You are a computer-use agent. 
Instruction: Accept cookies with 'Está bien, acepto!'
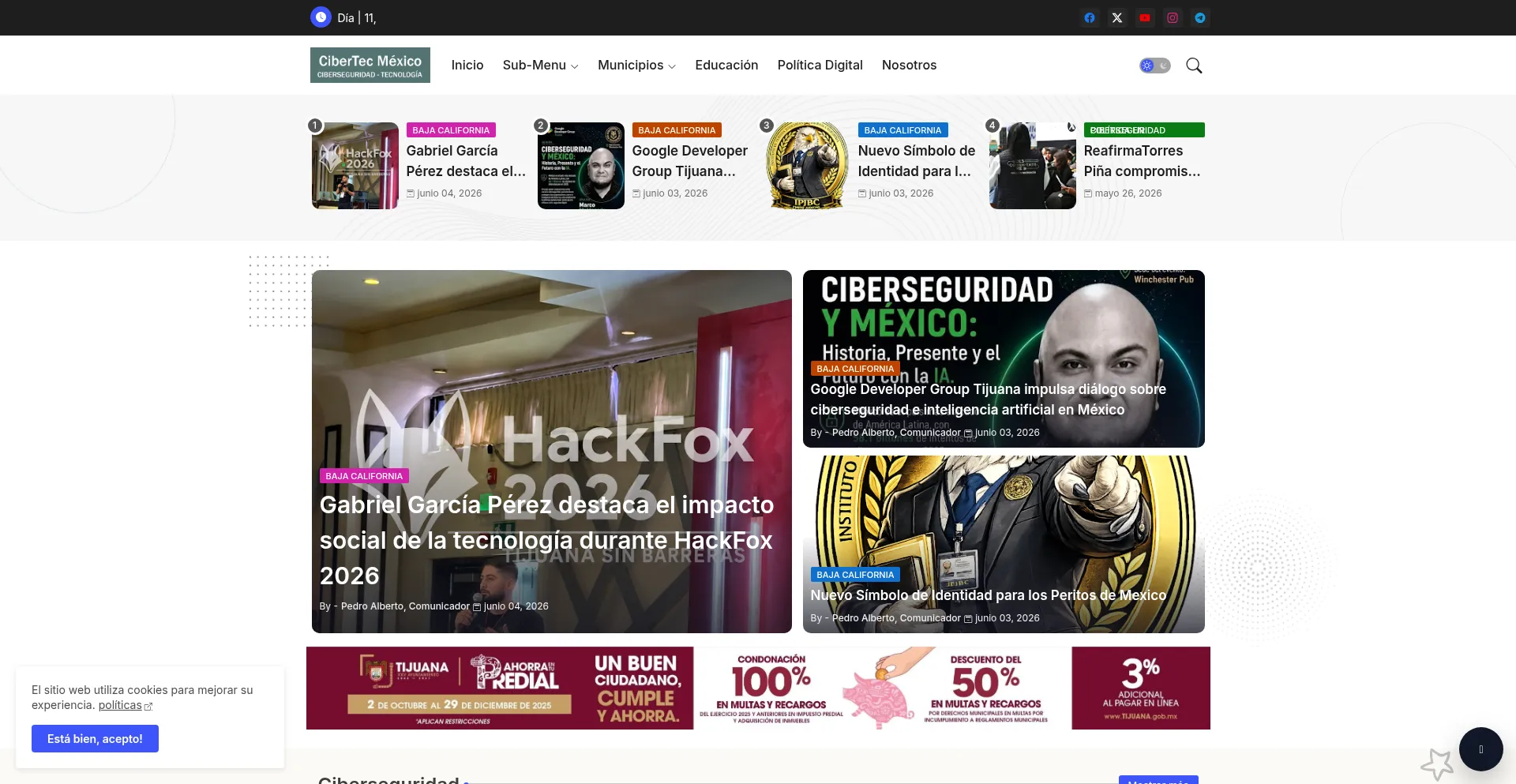click(x=95, y=739)
